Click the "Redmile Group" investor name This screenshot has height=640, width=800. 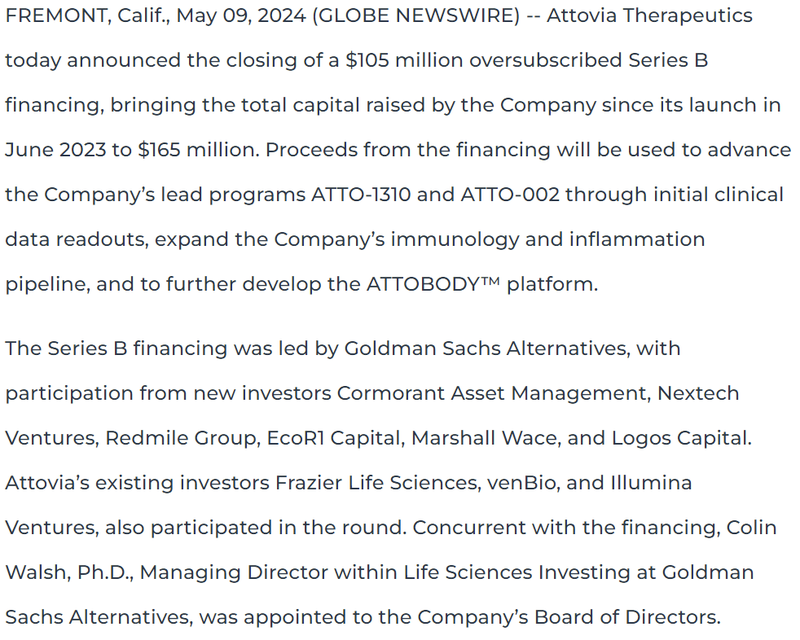coord(183,438)
